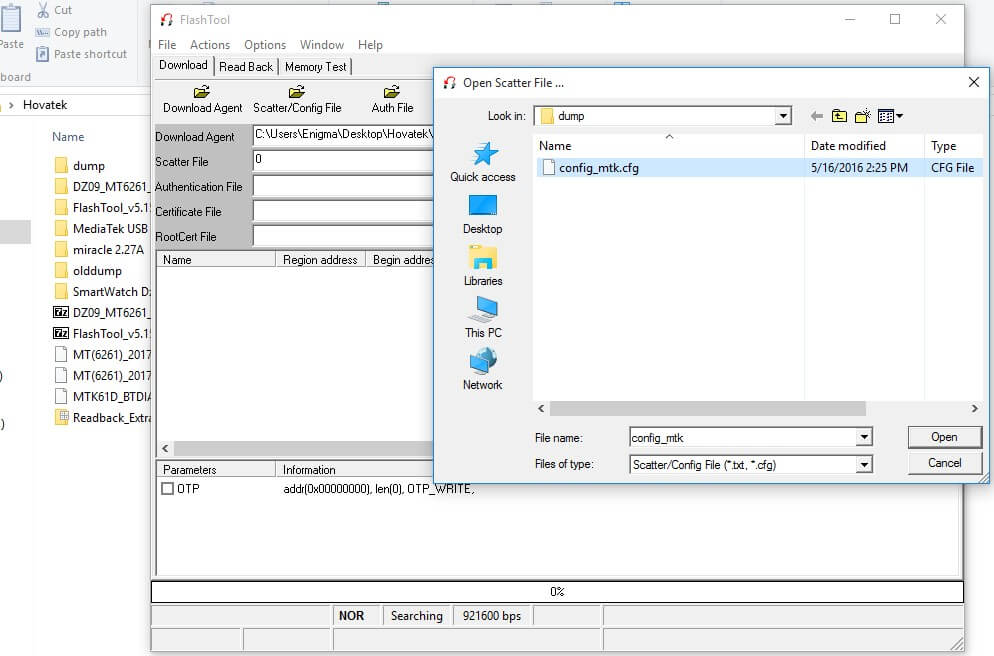Image resolution: width=994 pixels, height=656 pixels.
Task: Click the 0% progress bar
Action: coord(557,591)
